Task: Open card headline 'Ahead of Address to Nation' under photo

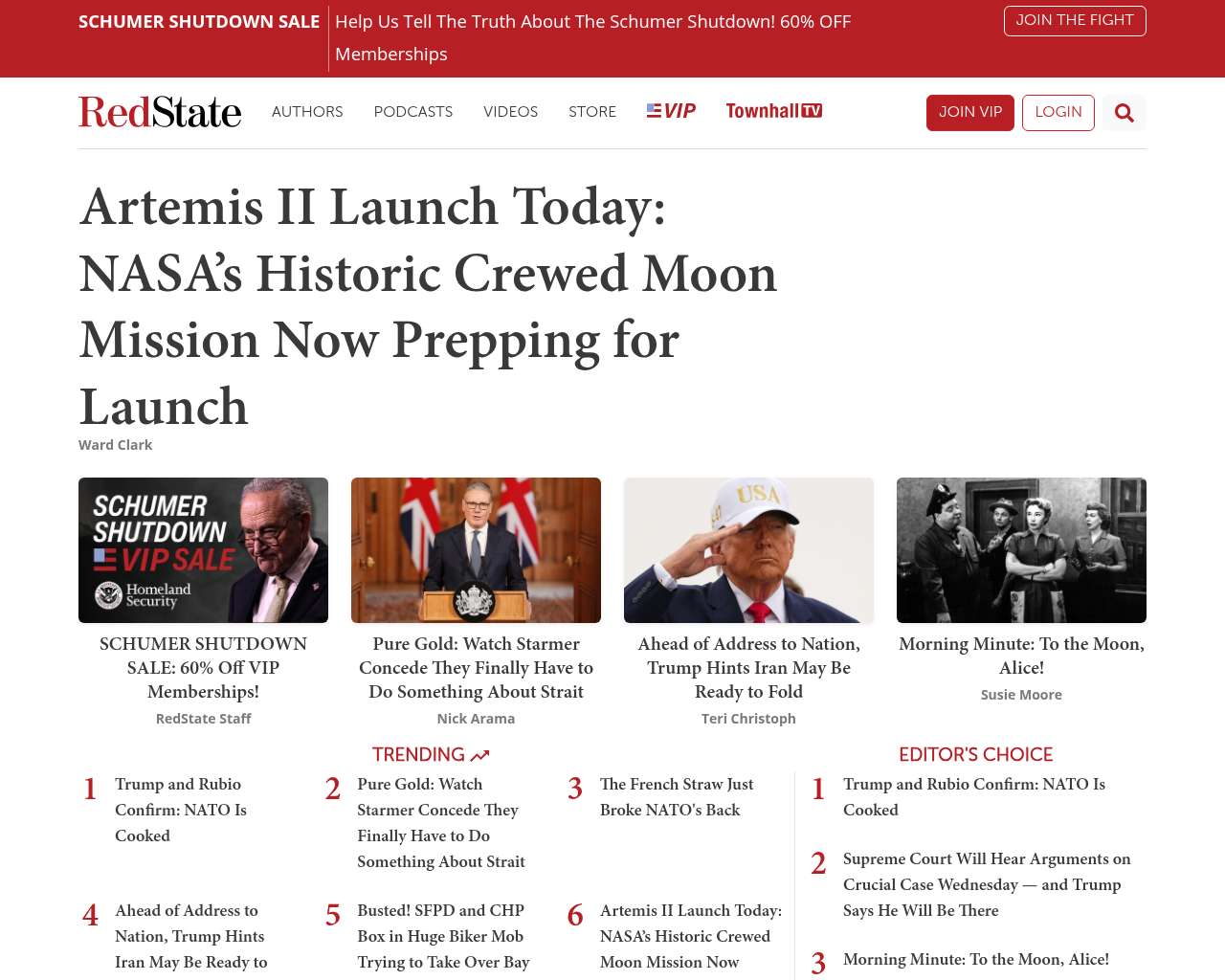Action: pos(748,668)
